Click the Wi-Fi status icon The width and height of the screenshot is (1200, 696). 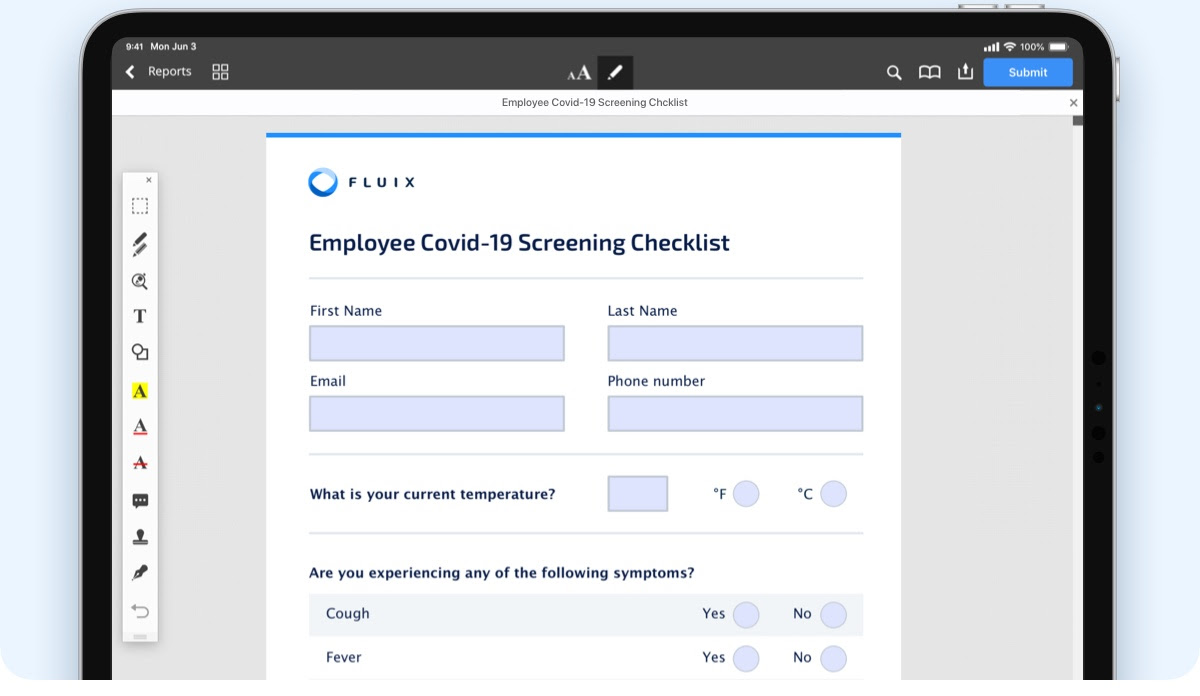1010,47
